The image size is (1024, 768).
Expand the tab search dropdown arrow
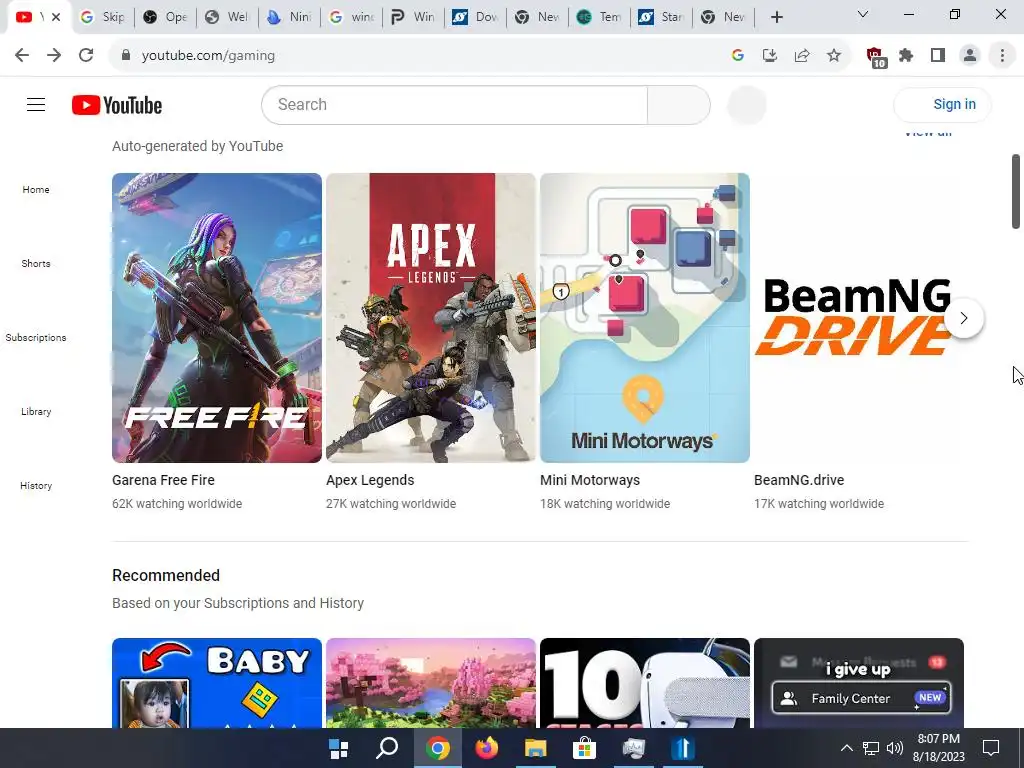[x=863, y=14]
